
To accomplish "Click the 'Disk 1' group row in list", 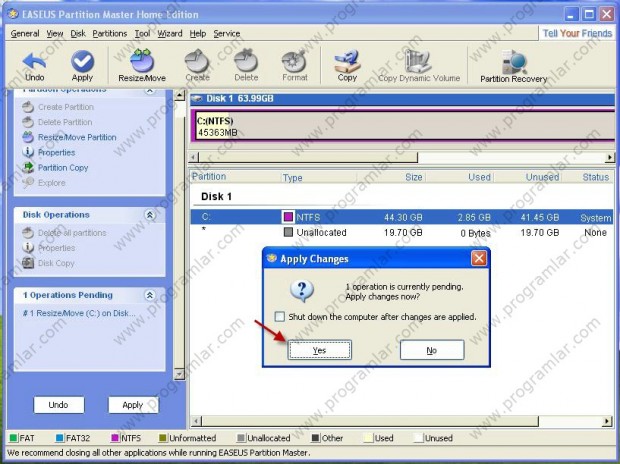I will coord(216,197).
